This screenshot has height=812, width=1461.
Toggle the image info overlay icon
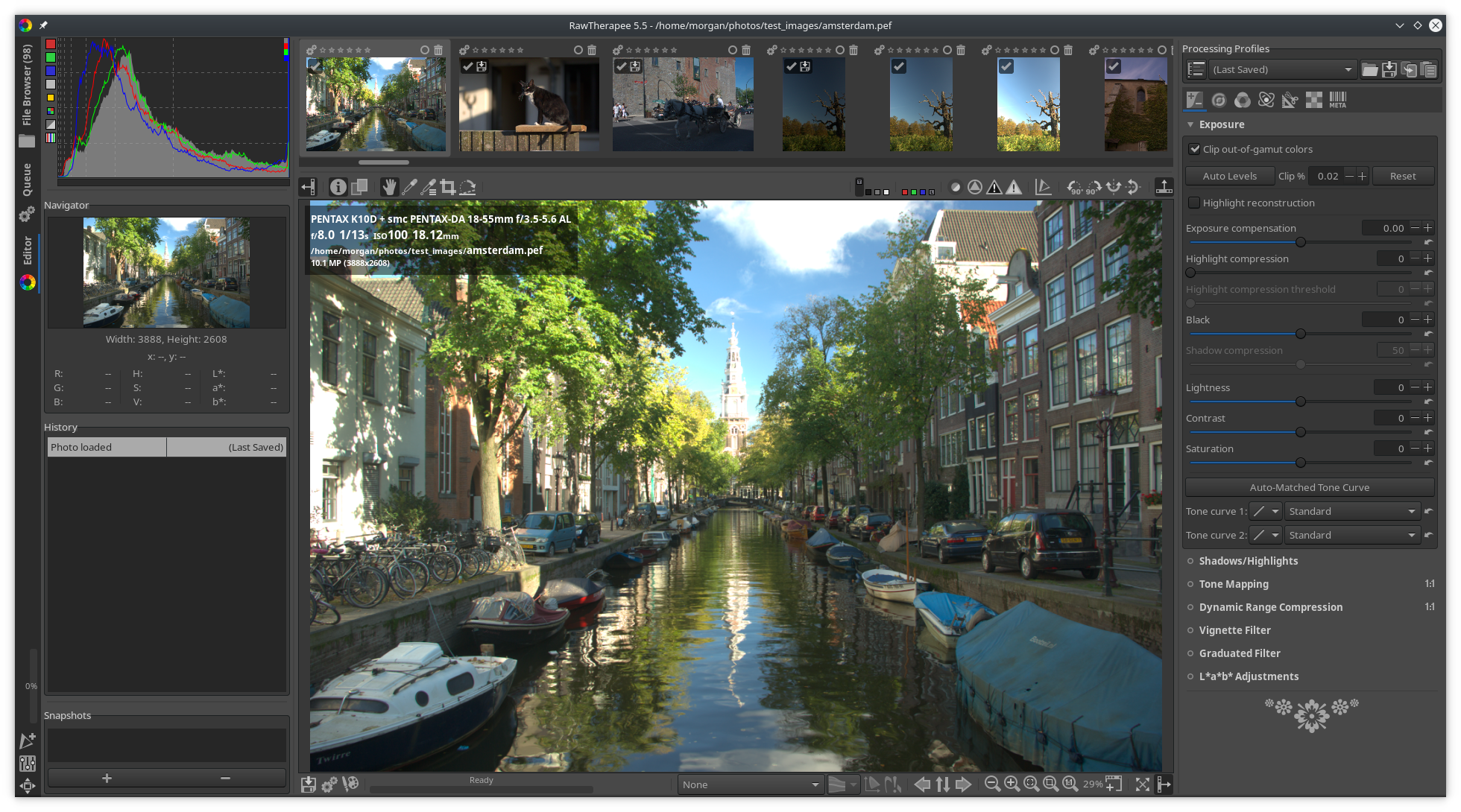point(338,187)
